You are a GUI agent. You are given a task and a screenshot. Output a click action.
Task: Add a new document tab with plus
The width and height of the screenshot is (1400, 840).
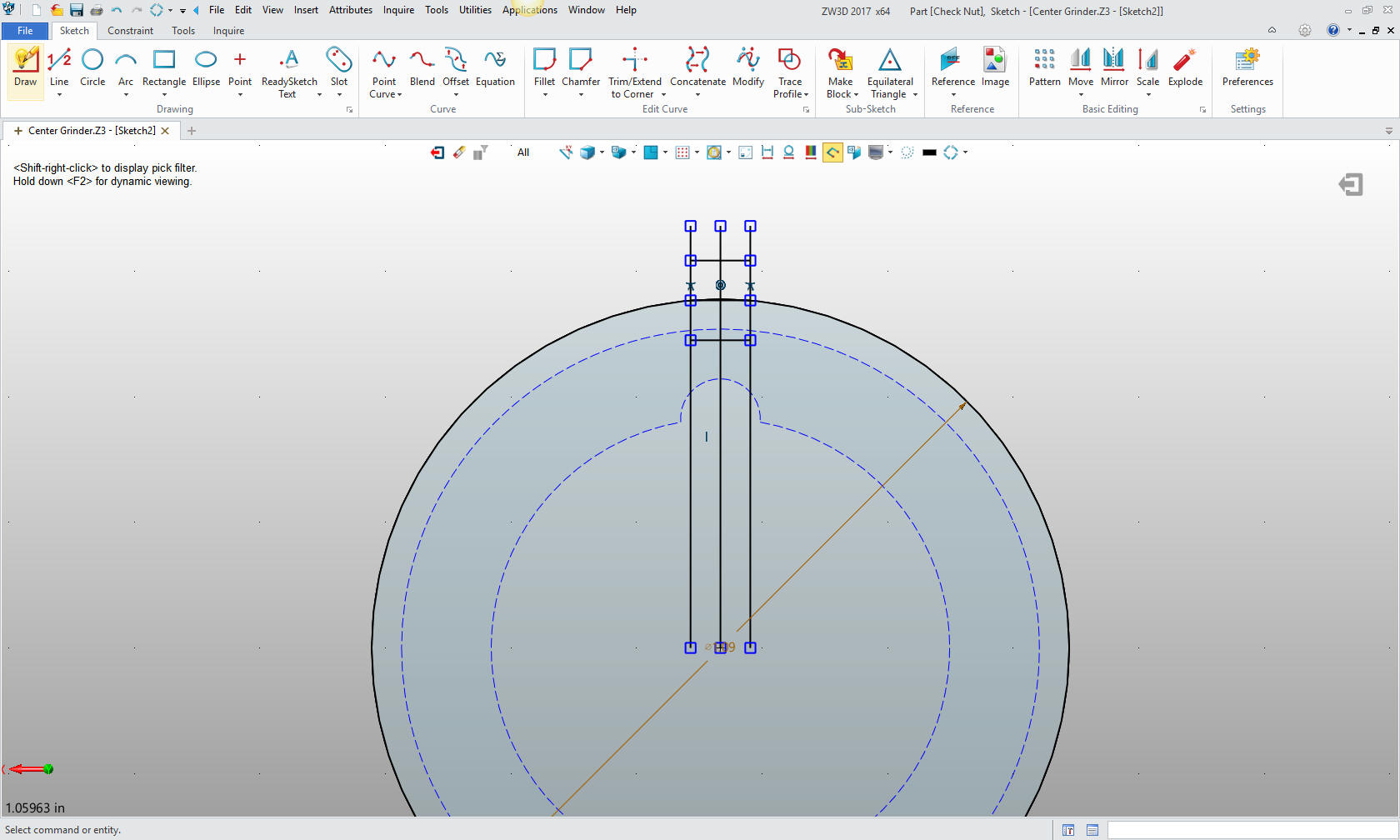tap(192, 131)
